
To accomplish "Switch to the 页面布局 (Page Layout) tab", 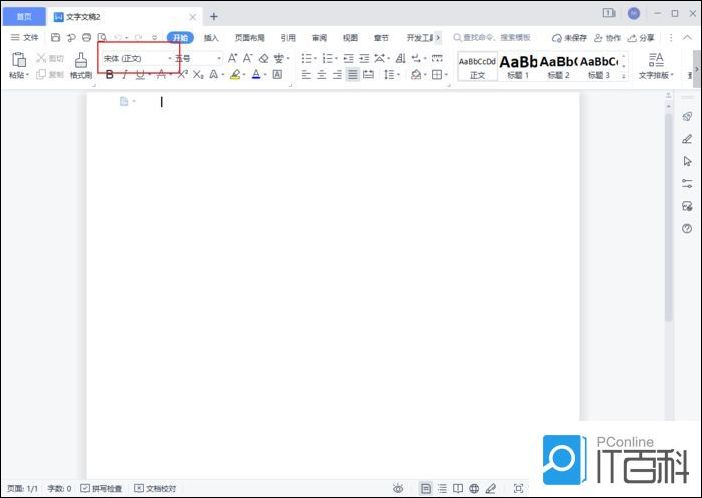I will (x=249, y=38).
